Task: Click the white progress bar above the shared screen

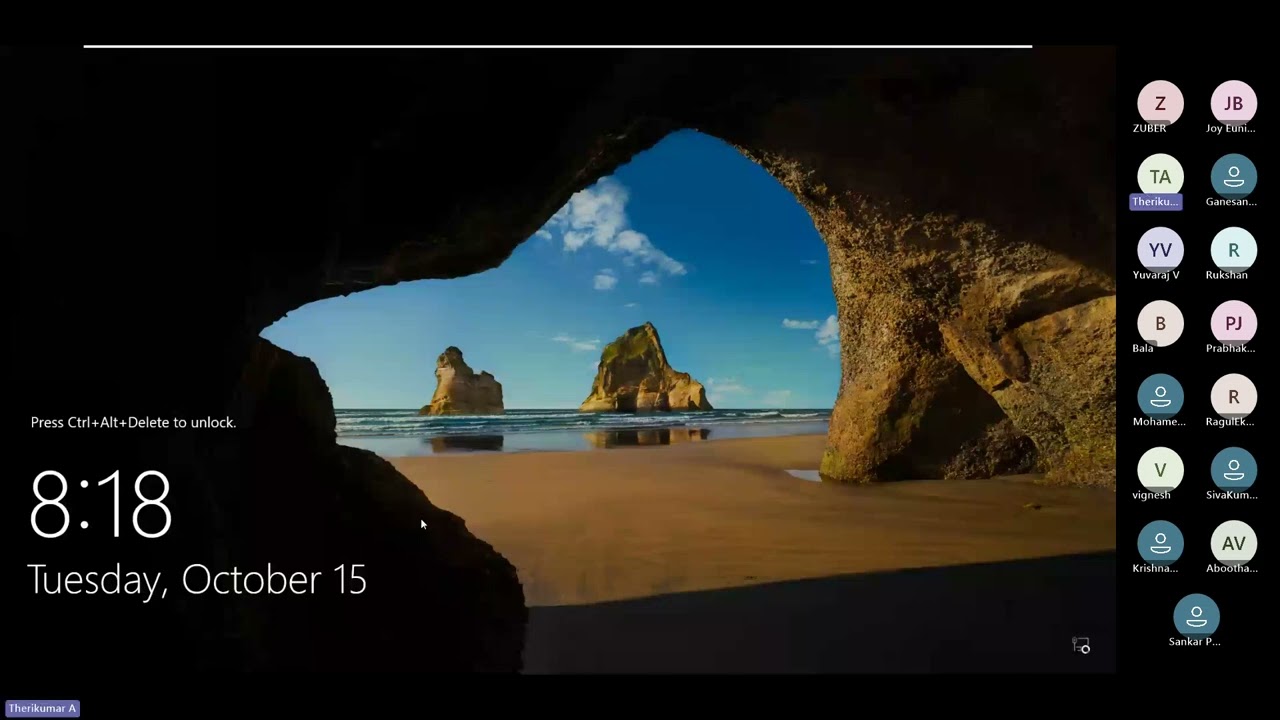Action: coord(557,46)
